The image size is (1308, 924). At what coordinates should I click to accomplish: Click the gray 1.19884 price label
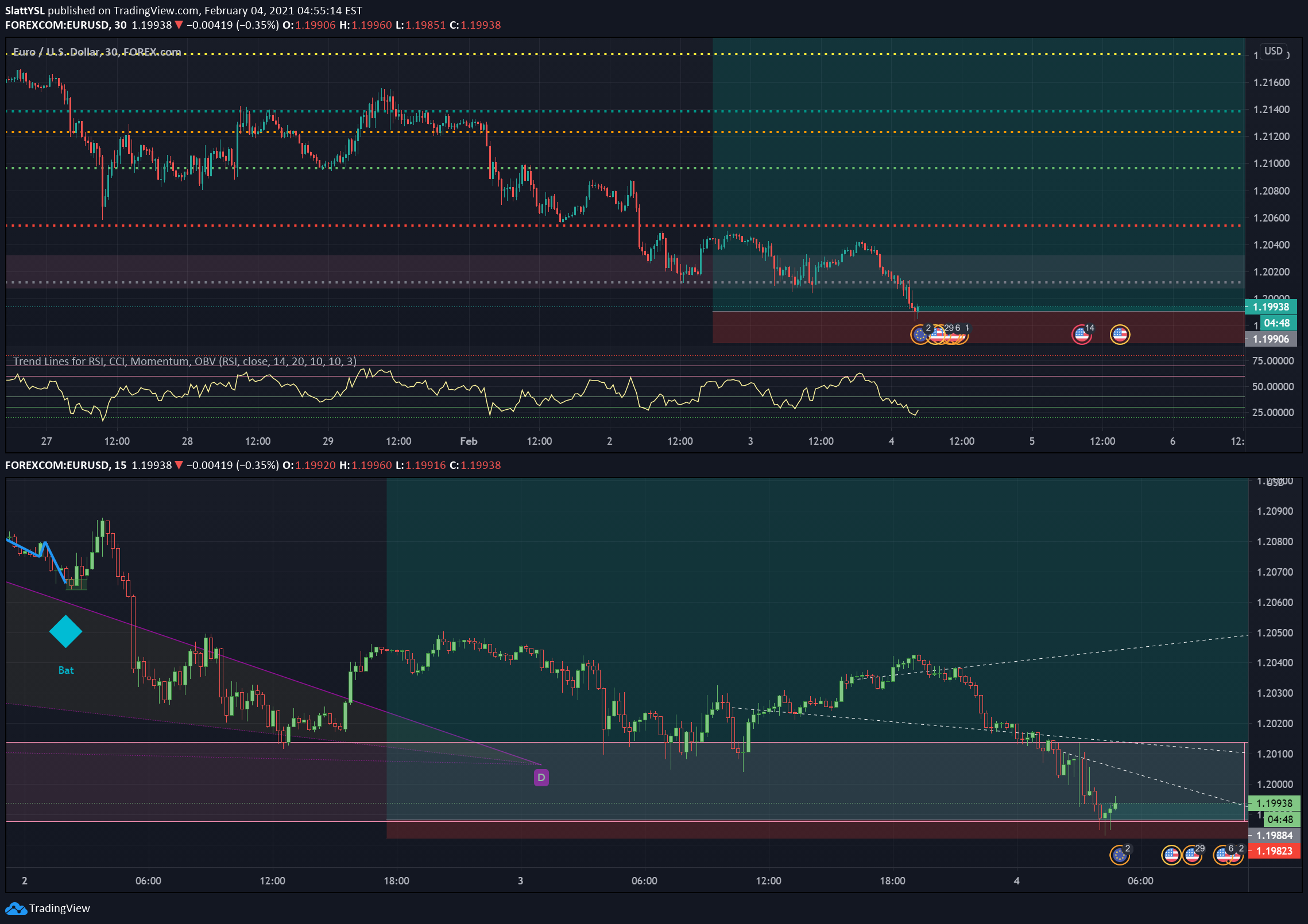(x=1274, y=836)
